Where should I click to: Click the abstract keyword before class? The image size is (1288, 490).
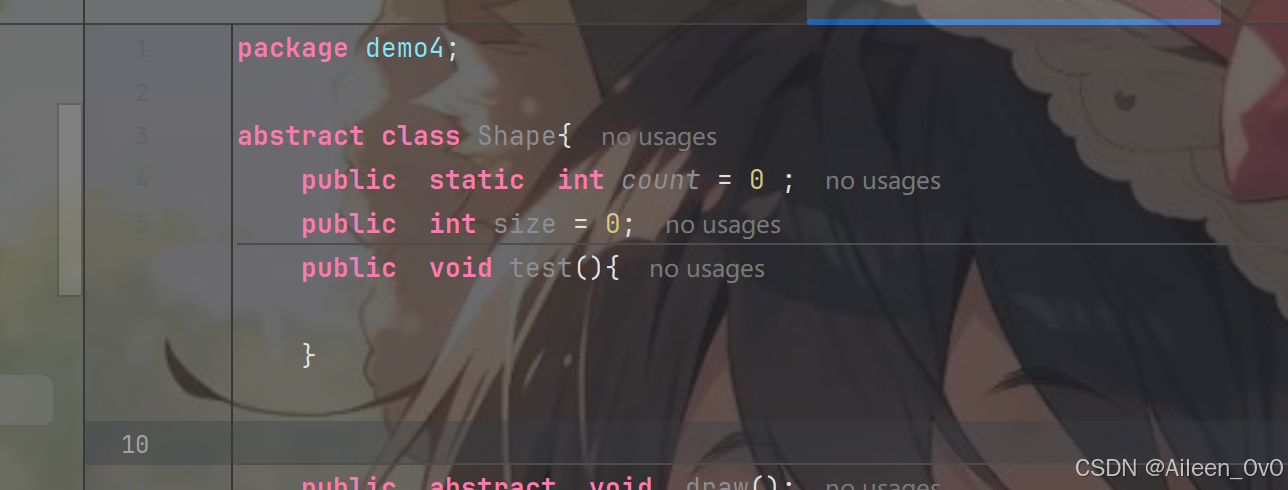(x=301, y=136)
